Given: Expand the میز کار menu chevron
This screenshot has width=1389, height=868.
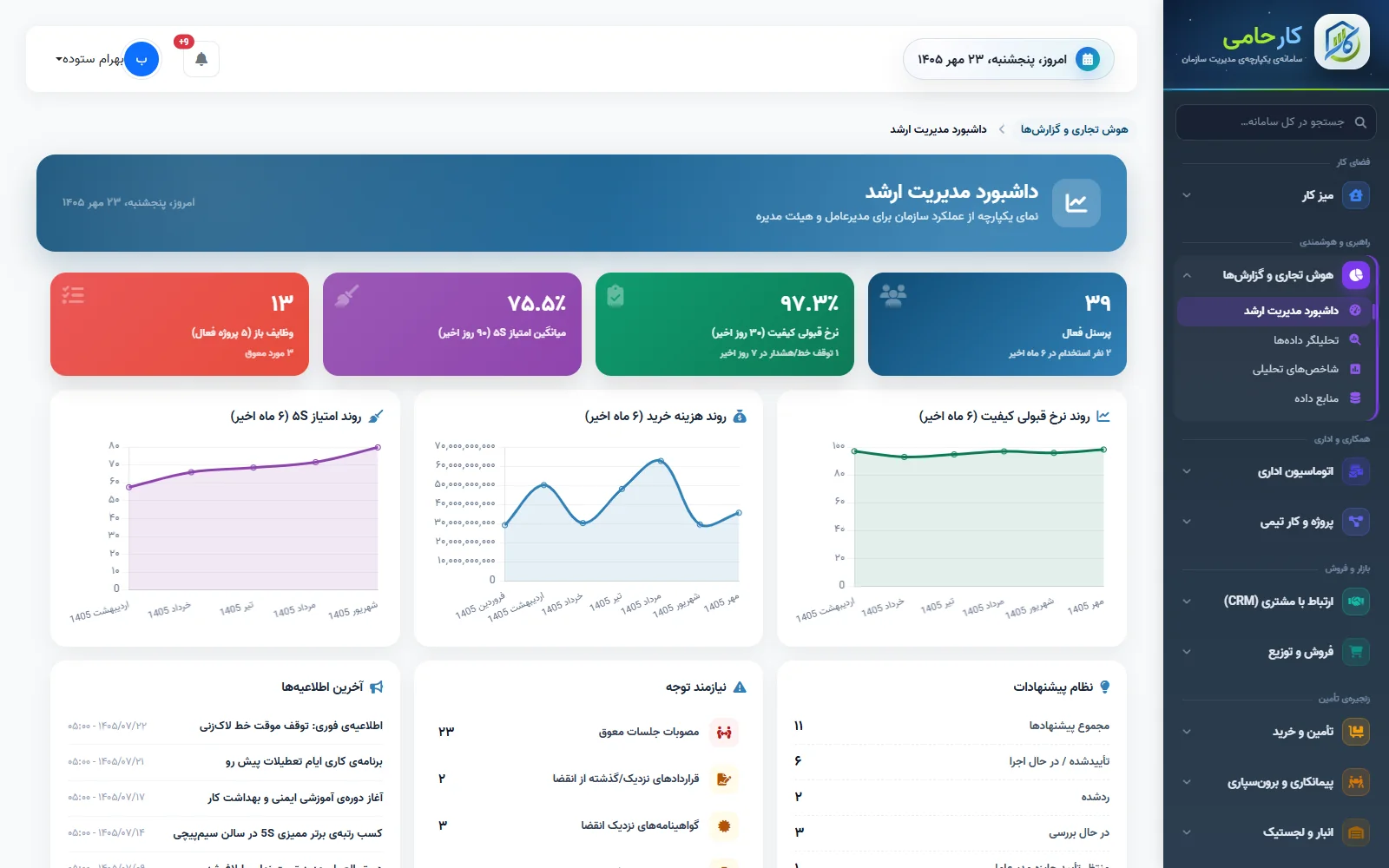Looking at the screenshot, I should click(1187, 195).
